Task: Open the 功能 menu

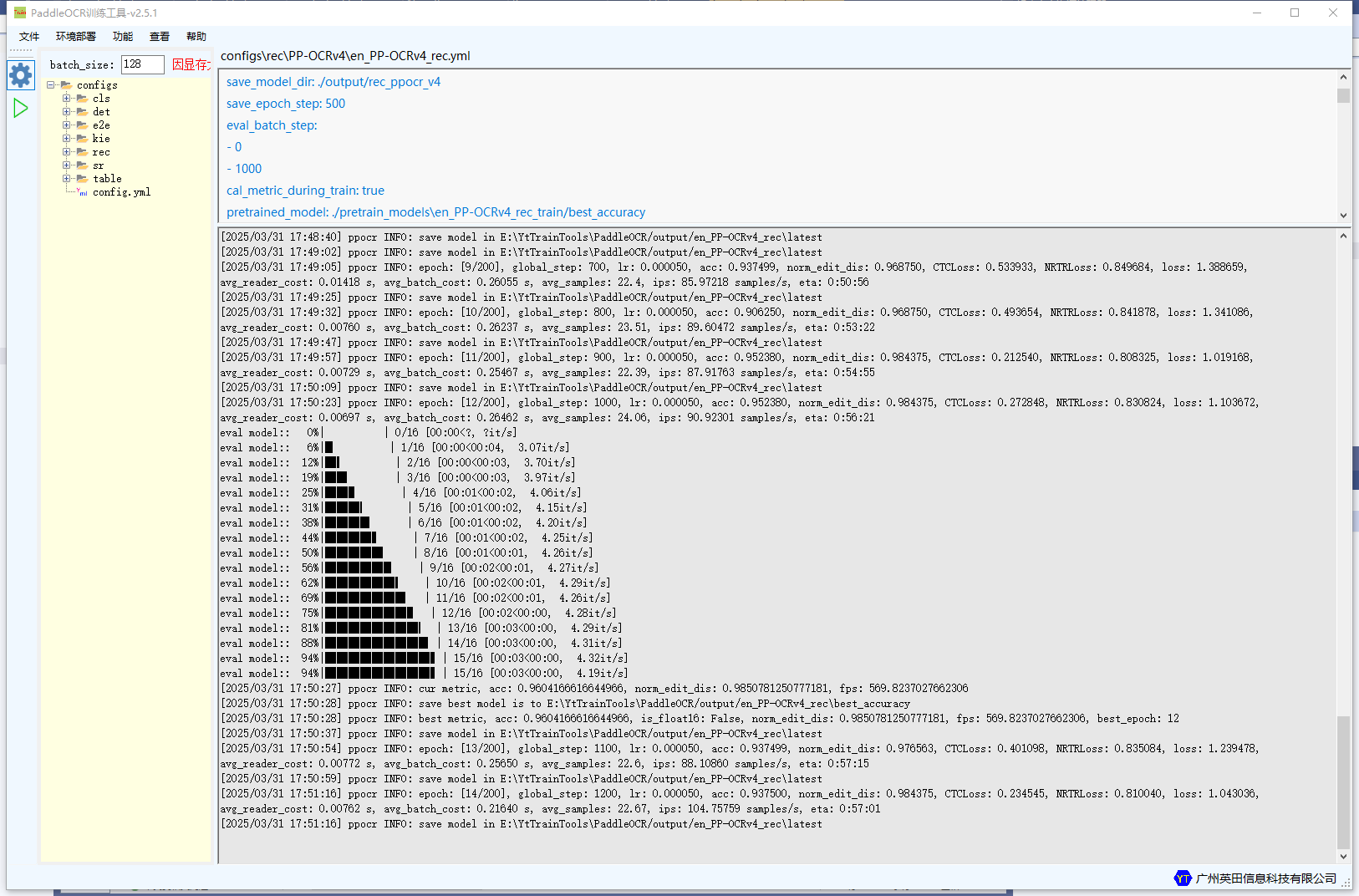Action: [x=123, y=37]
